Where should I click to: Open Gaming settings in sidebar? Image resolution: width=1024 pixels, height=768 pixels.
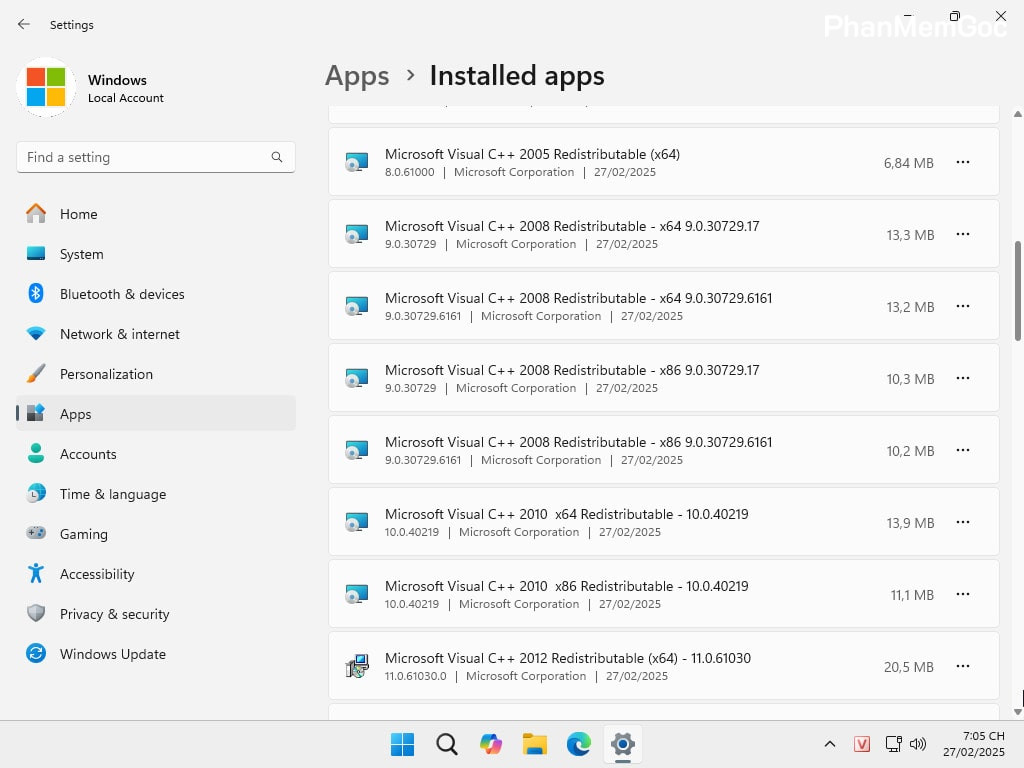[x=83, y=534]
